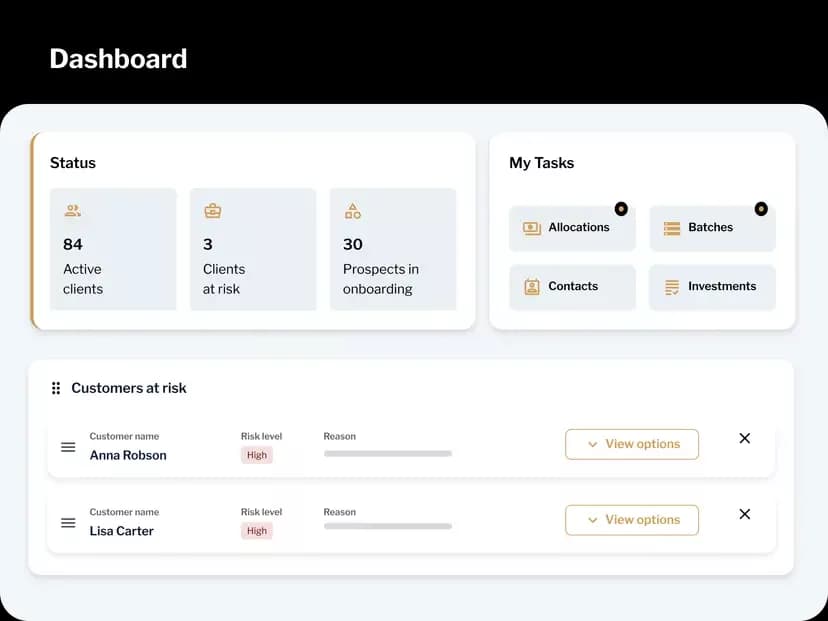Viewport: 828px width, 621px height.
Task: Select the 84 Active clients status card
Action: (x=113, y=249)
